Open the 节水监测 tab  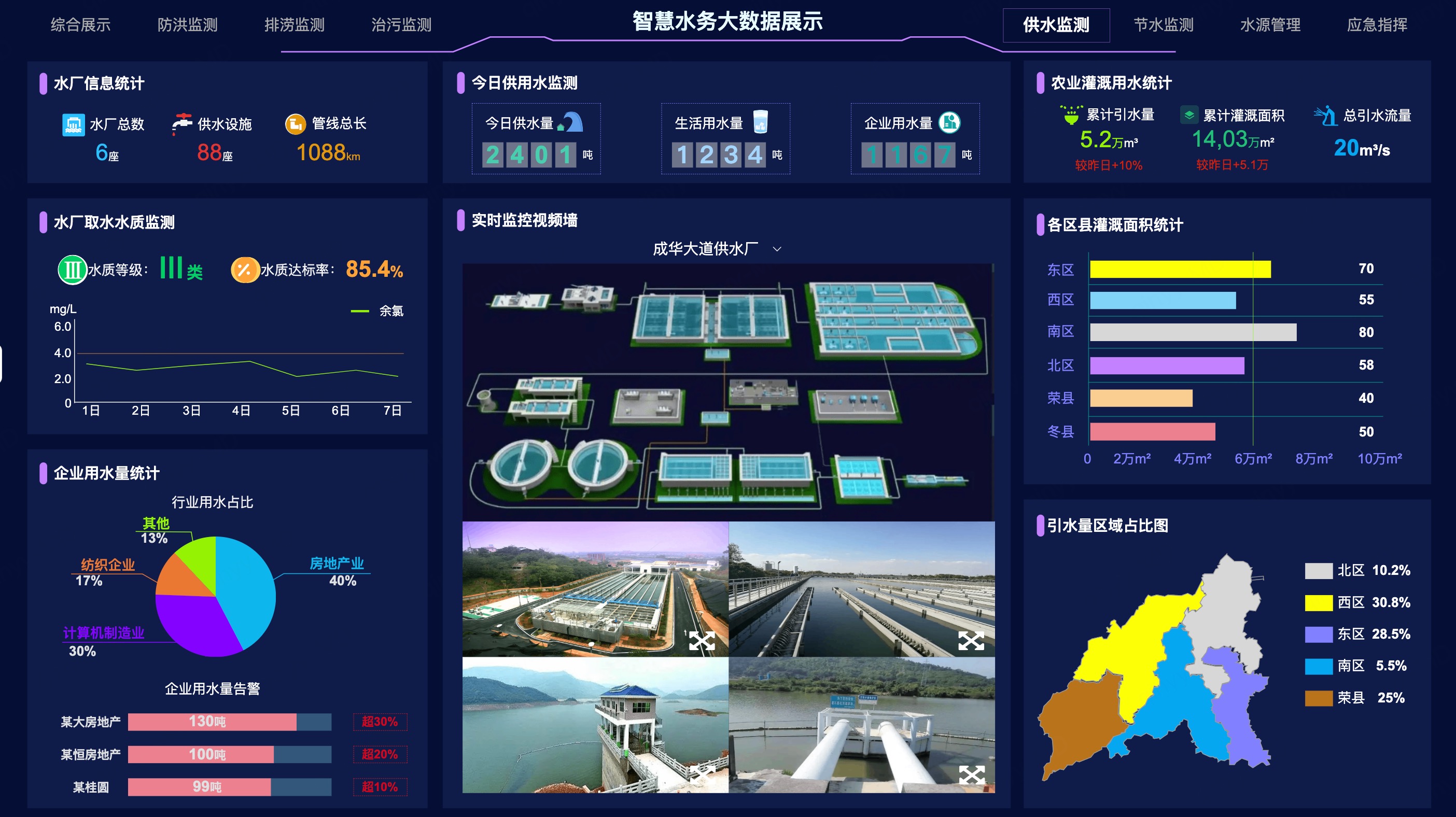(x=1163, y=25)
